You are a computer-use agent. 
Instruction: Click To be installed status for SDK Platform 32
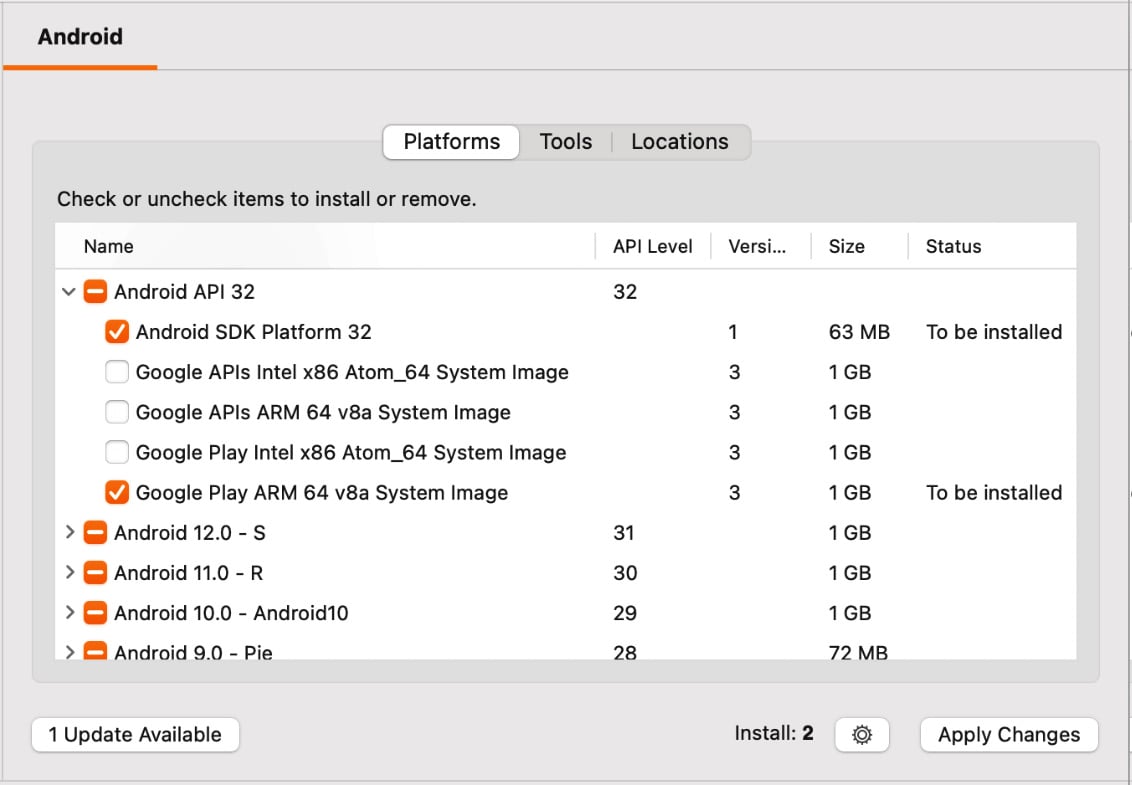tap(994, 332)
